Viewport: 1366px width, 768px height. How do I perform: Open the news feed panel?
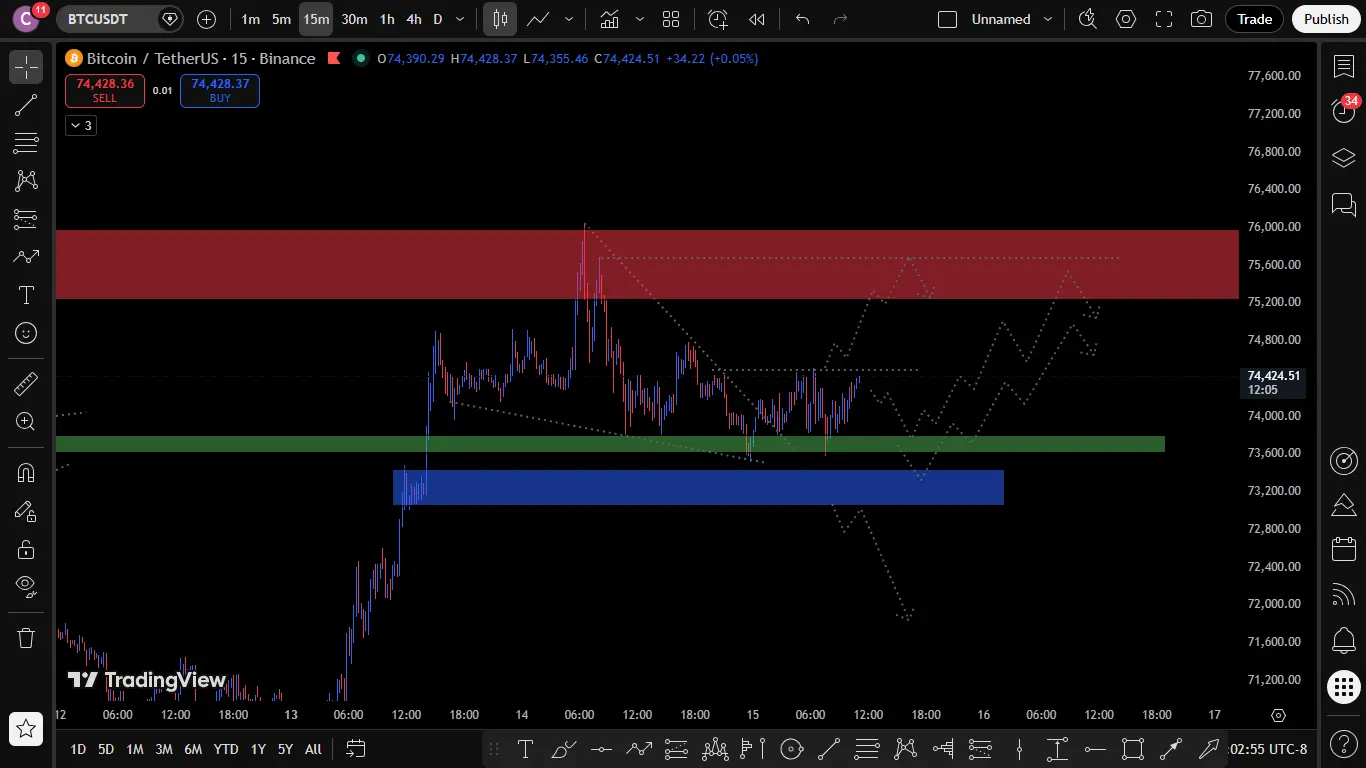click(1344, 595)
